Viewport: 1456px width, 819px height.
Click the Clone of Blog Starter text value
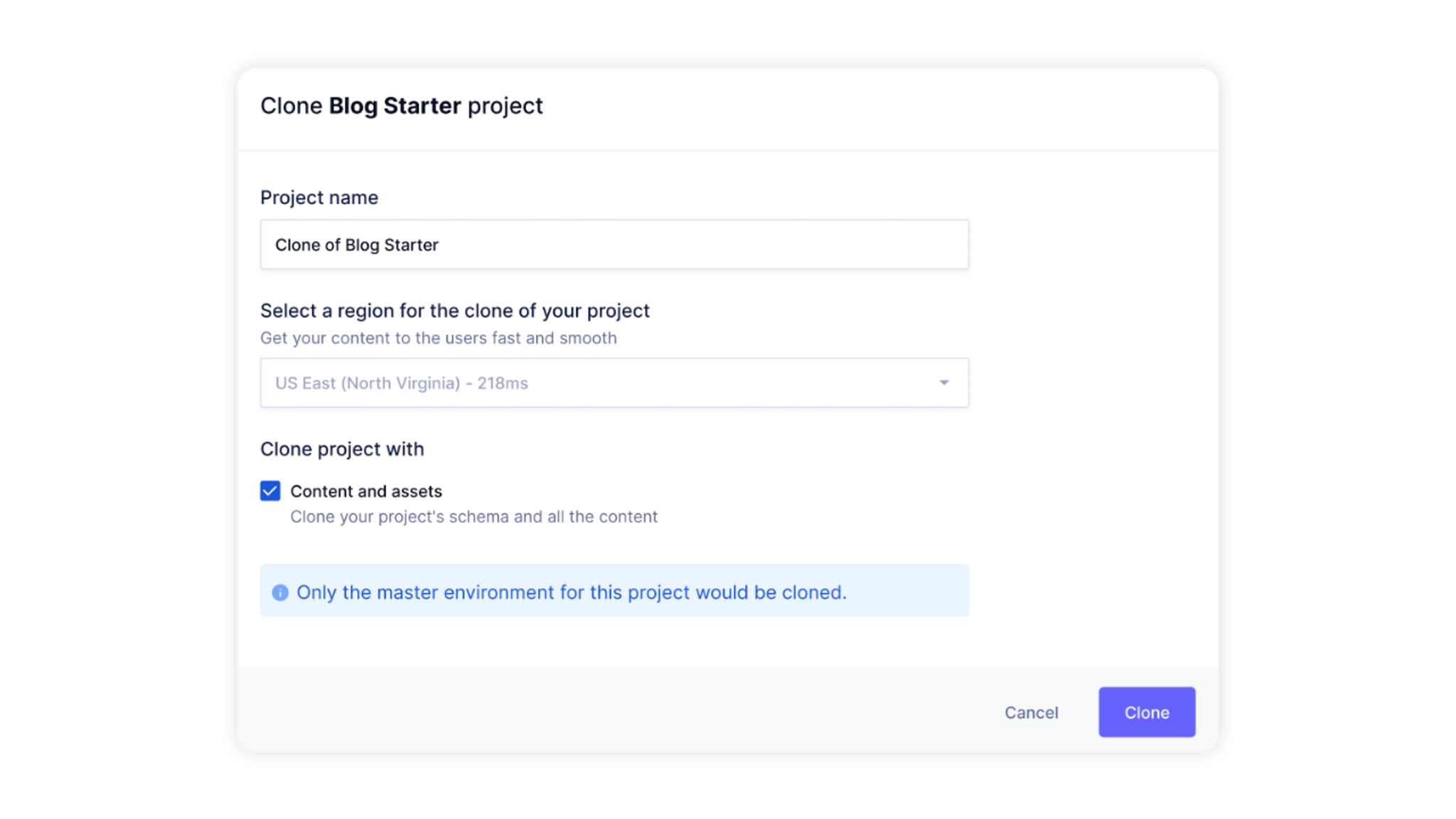[357, 245]
